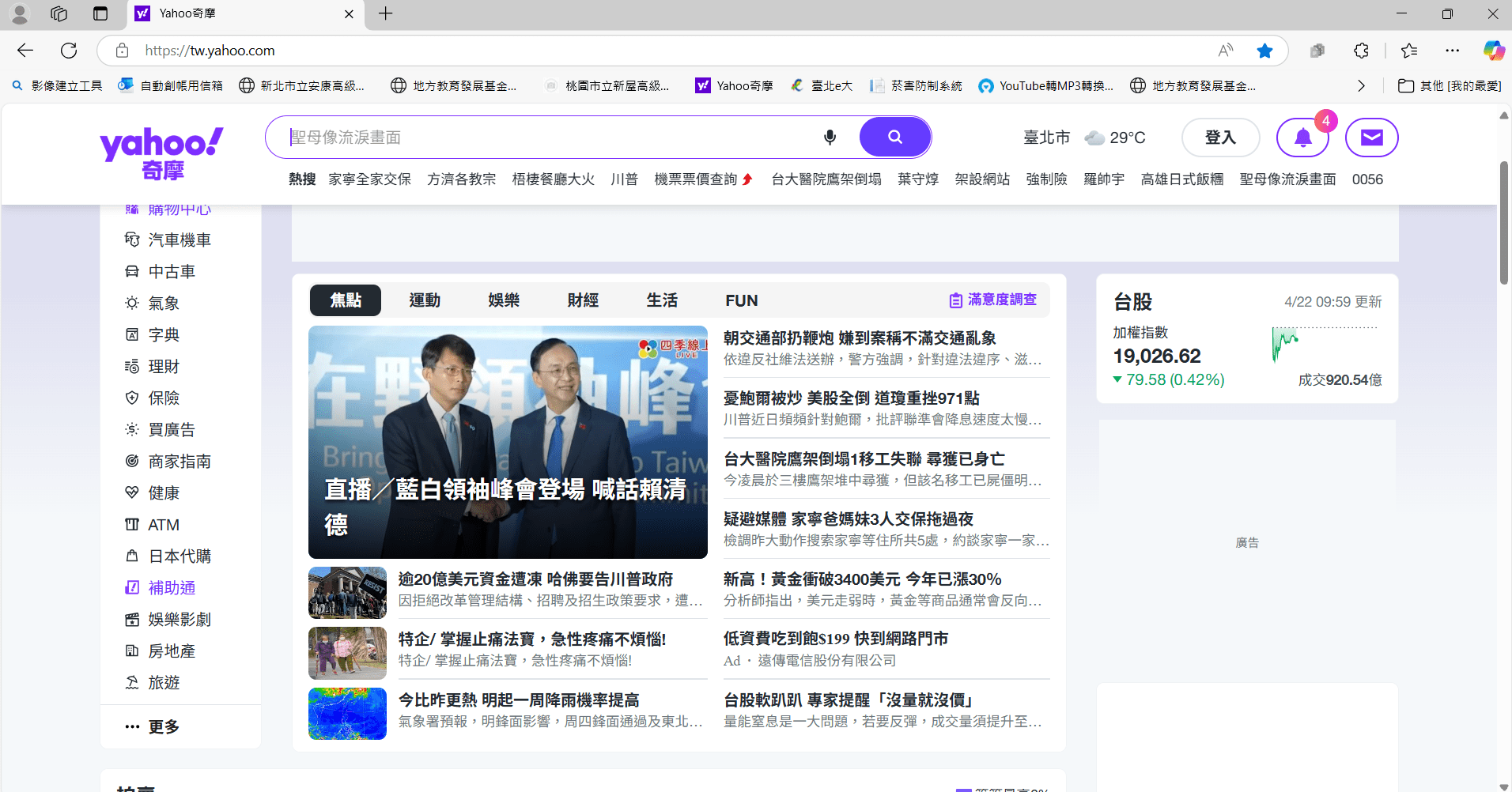This screenshot has width=1512, height=792.
Task: Open the 台股 stock widget title
Action: coord(1132,301)
